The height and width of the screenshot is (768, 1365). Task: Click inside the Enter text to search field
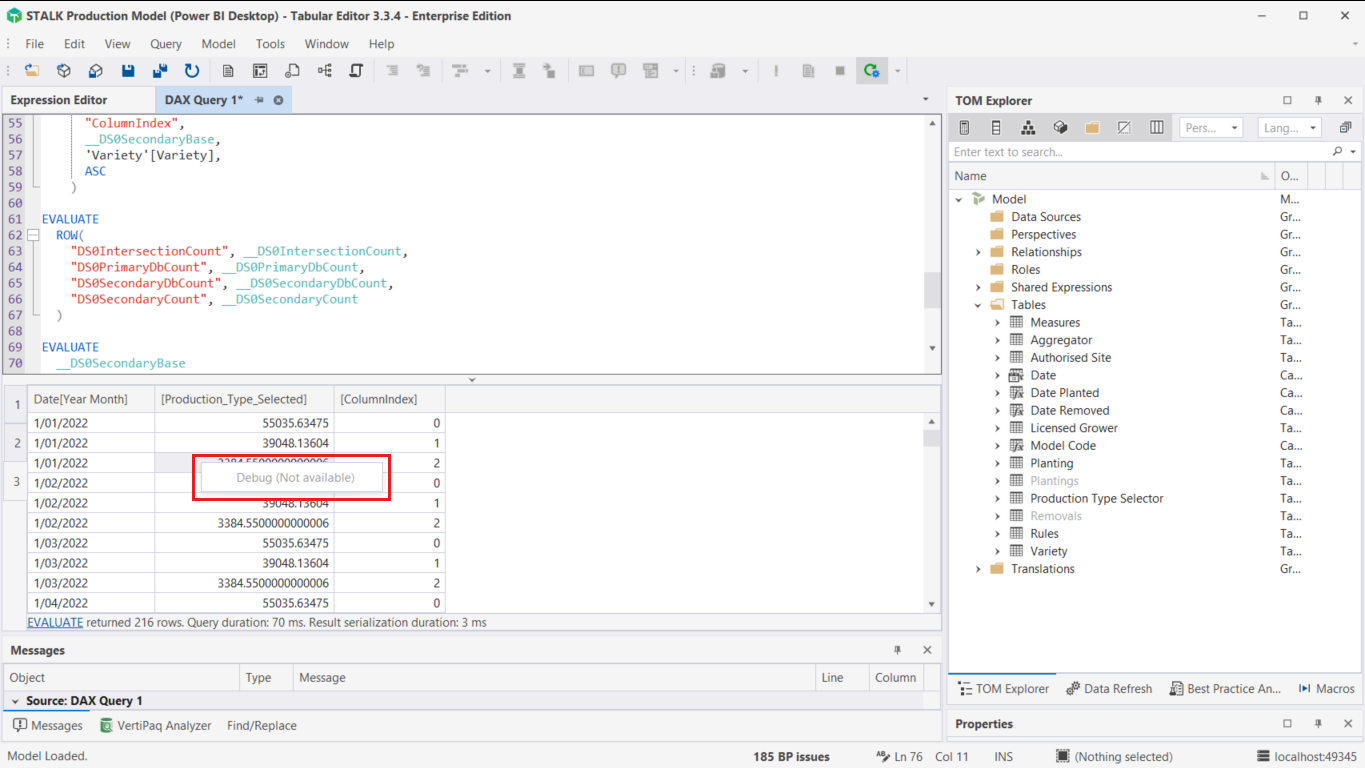[x=1100, y=151]
